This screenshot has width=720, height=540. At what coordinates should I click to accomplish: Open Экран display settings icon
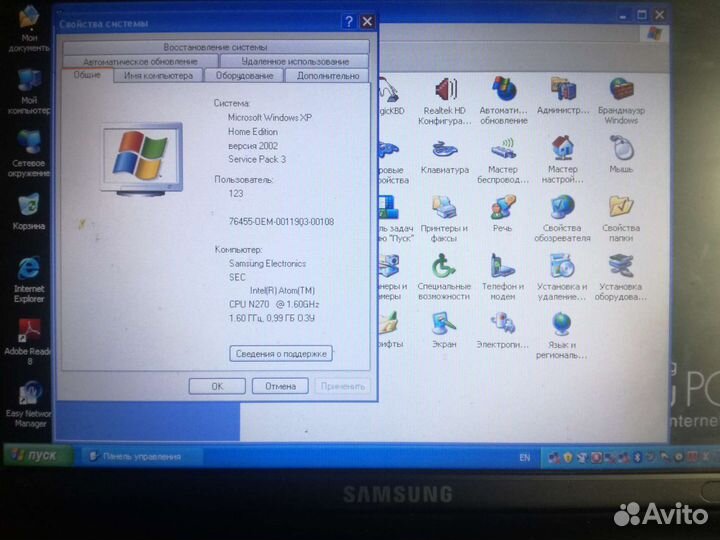tap(444, 330)
